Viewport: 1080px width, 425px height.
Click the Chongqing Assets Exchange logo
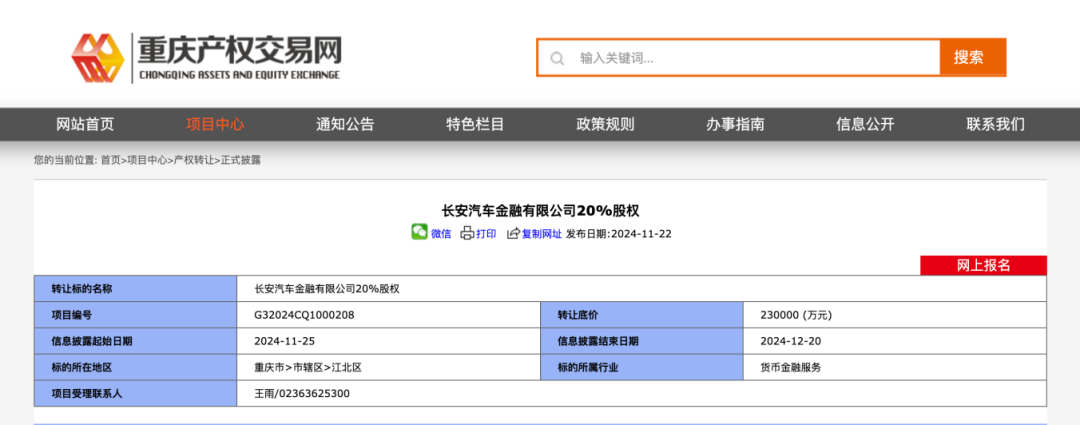(207, 58)
